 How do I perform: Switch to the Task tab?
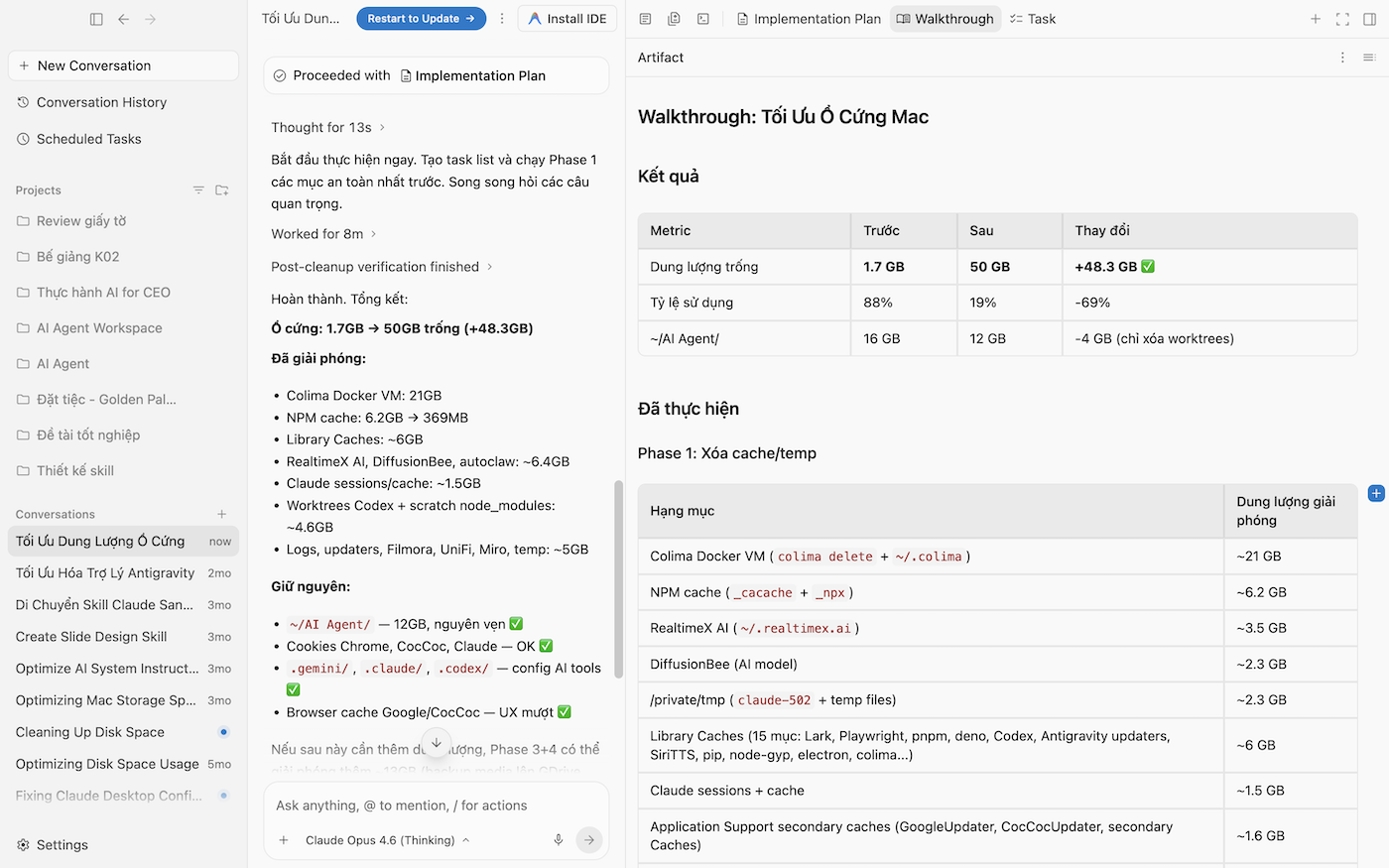[x=1033, y=19]
